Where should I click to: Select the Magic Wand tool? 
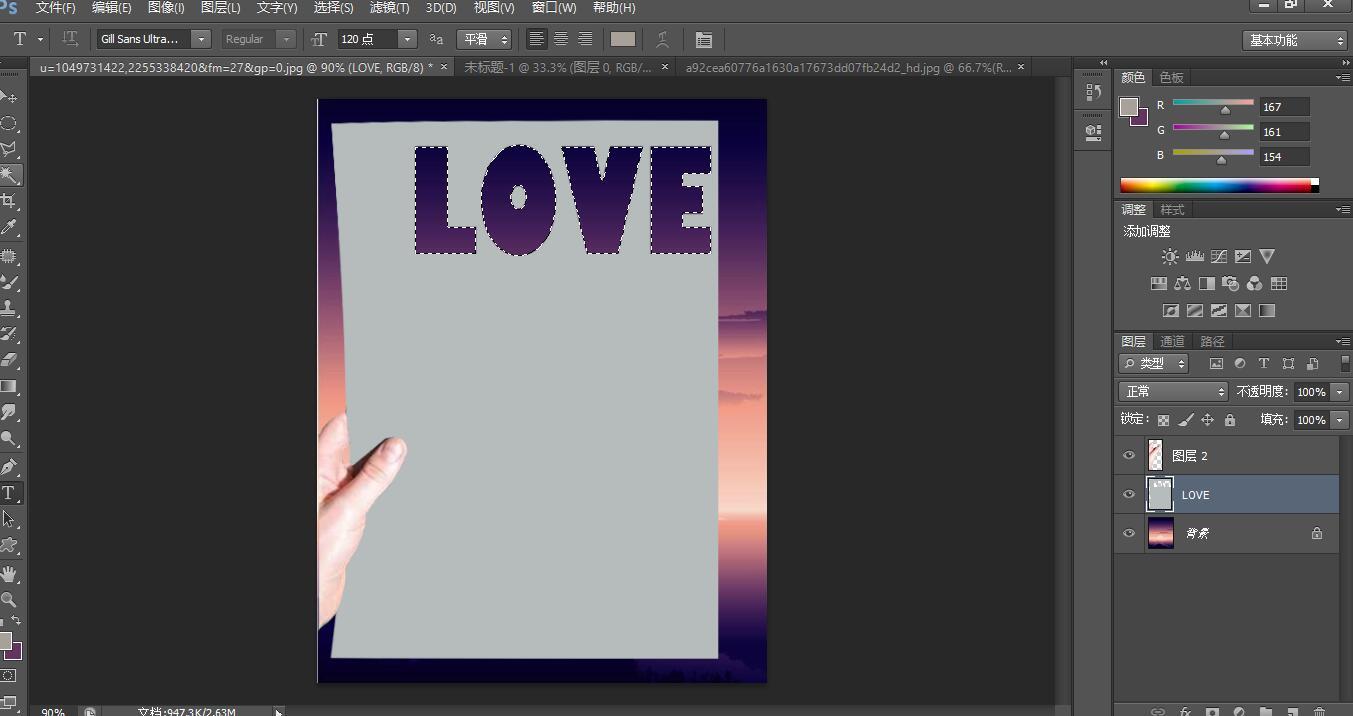point(9,175)
